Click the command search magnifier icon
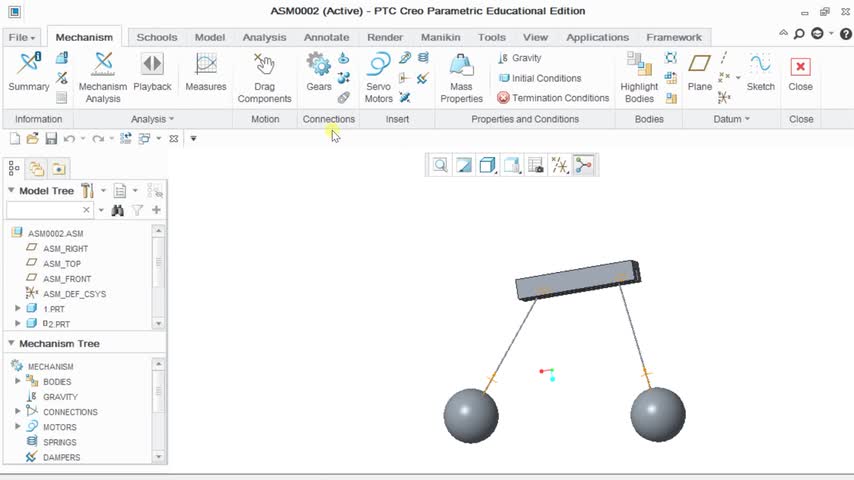Screen dimensions: 854x480 click(x=799, y=34)
